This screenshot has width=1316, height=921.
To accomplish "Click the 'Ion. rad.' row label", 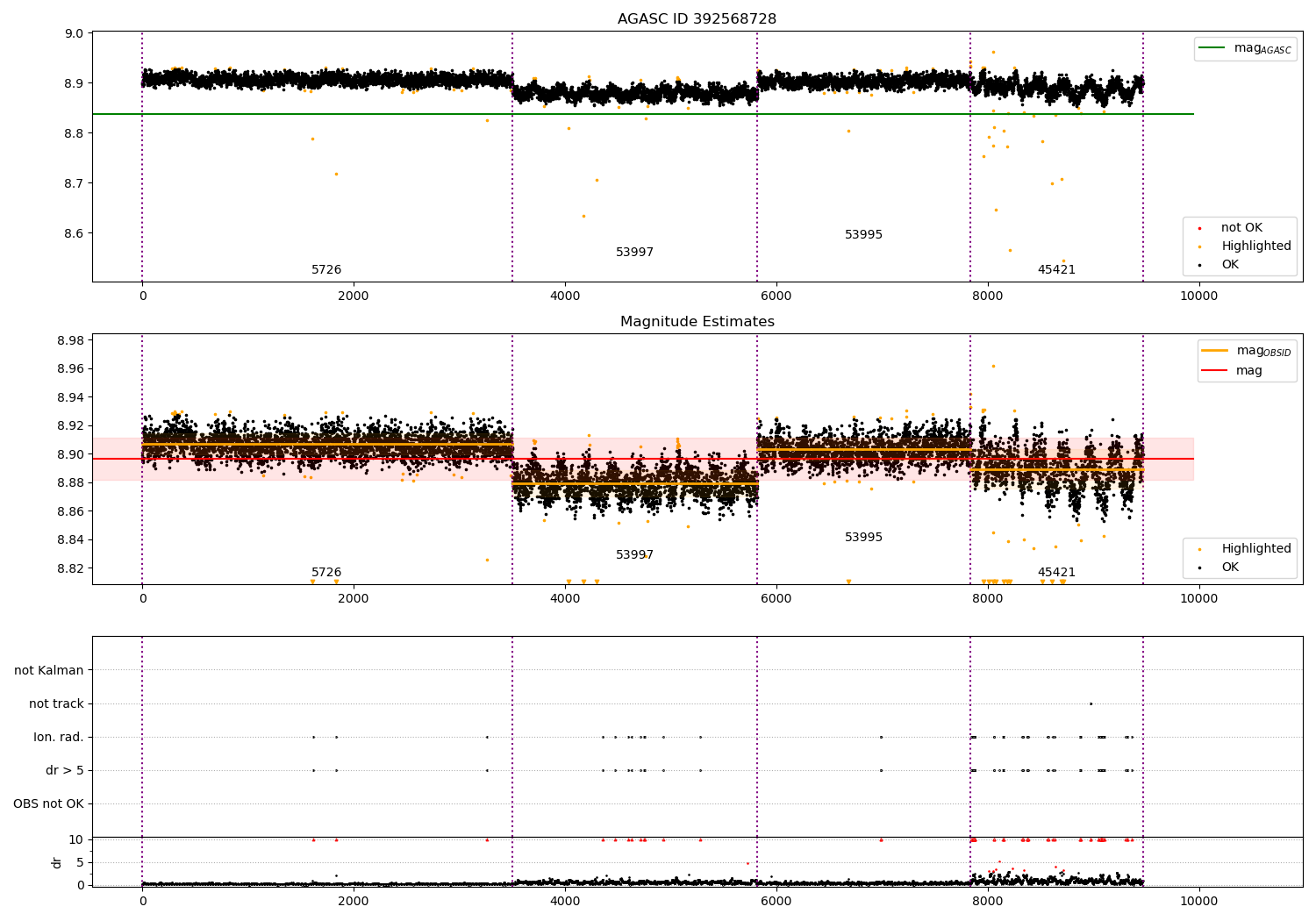I will click(59, 738).
